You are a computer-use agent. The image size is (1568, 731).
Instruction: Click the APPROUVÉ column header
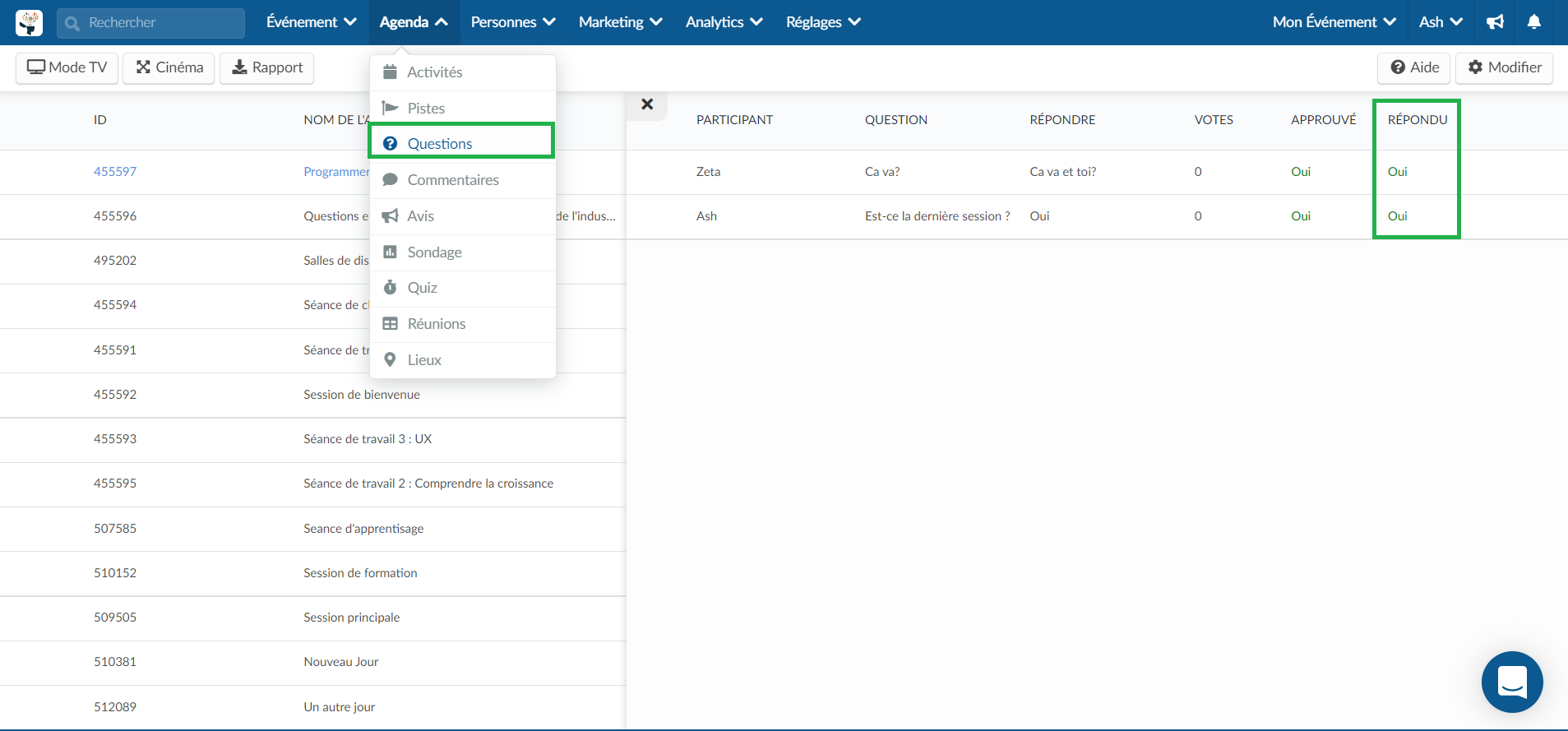click(x=1324, y=120)
